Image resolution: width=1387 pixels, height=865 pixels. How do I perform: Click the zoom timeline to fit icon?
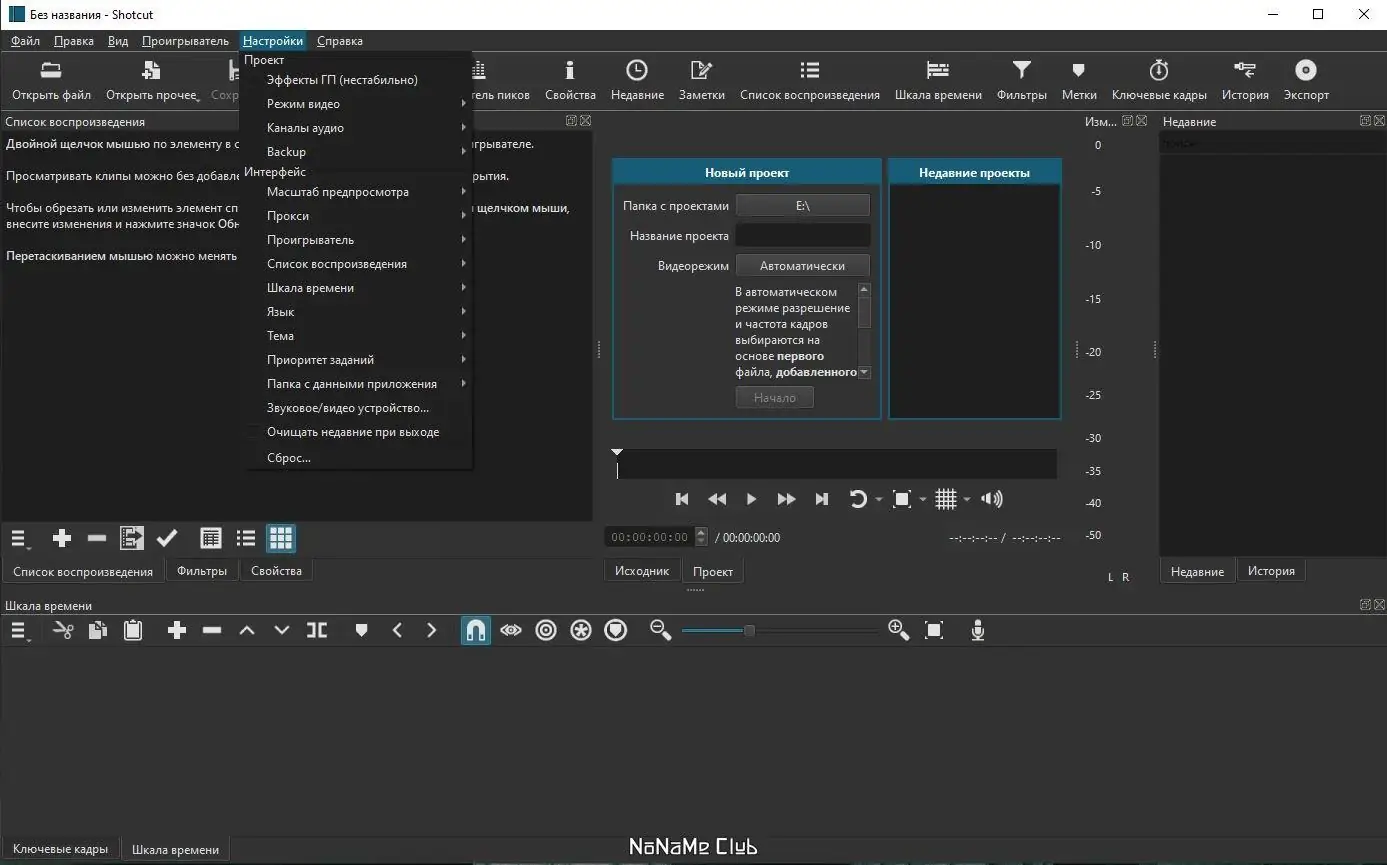click(x=934, y=630)
